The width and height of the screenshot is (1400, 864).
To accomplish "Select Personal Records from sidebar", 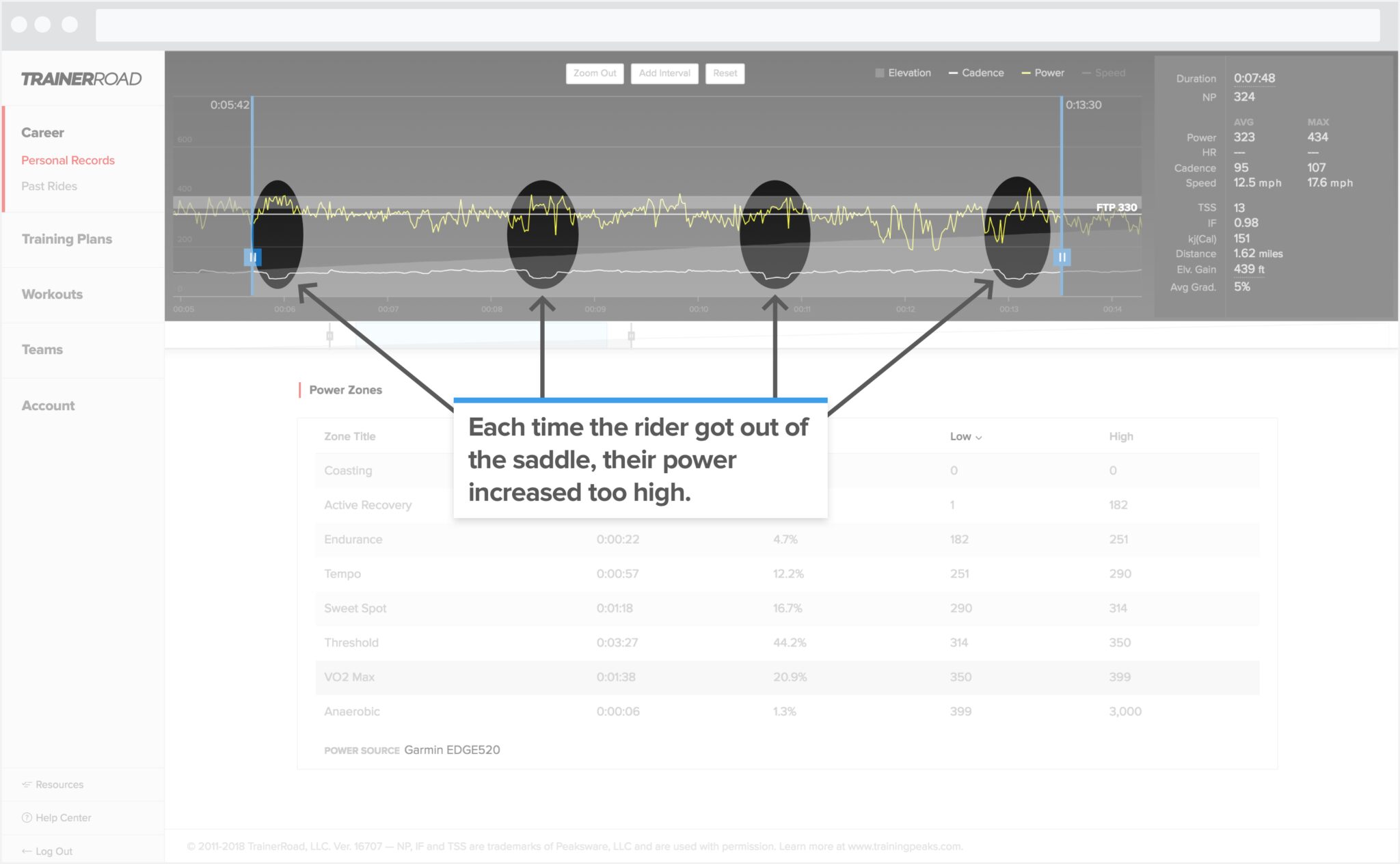I will pos(71,160).
